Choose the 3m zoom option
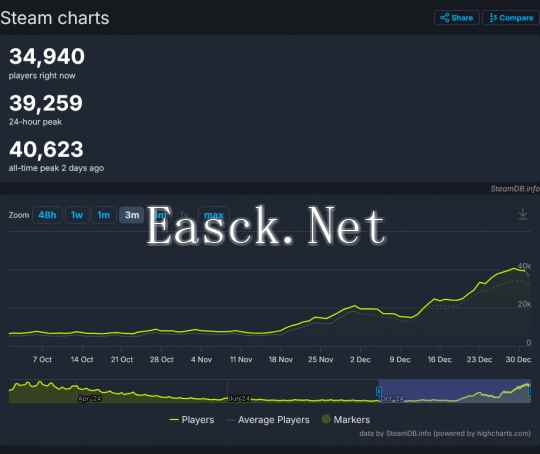This screenshot has height=454, width=540. (x=132, y=215)
